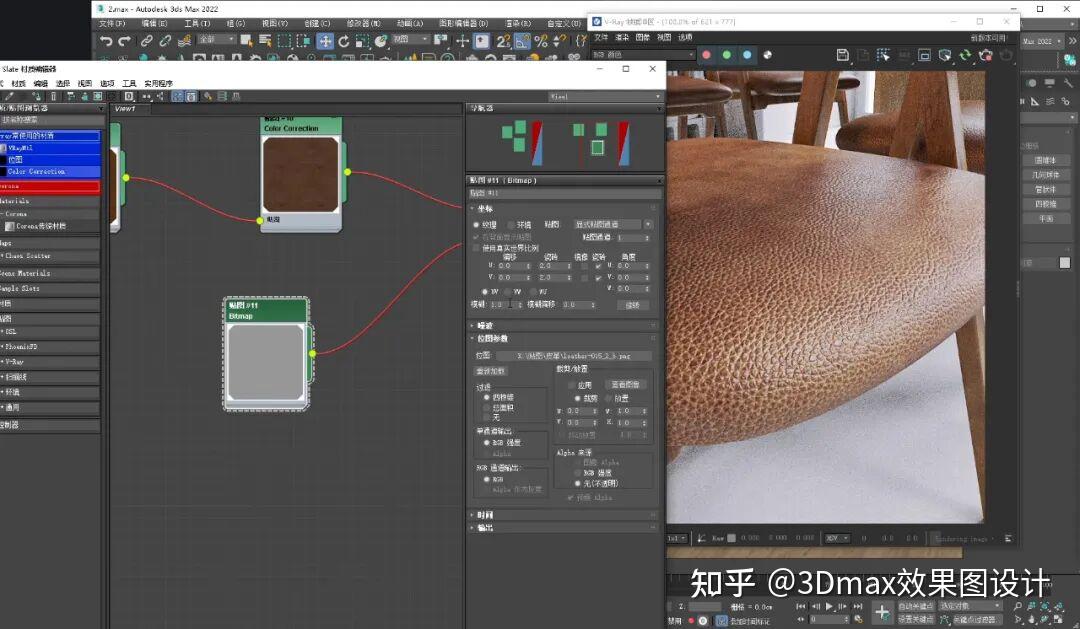Image resolution: width=1080 pixels, height=629 pixels.
Task: Click the Redo arrow in 3ds Max toolbar
Action: (x=124, y=41)
